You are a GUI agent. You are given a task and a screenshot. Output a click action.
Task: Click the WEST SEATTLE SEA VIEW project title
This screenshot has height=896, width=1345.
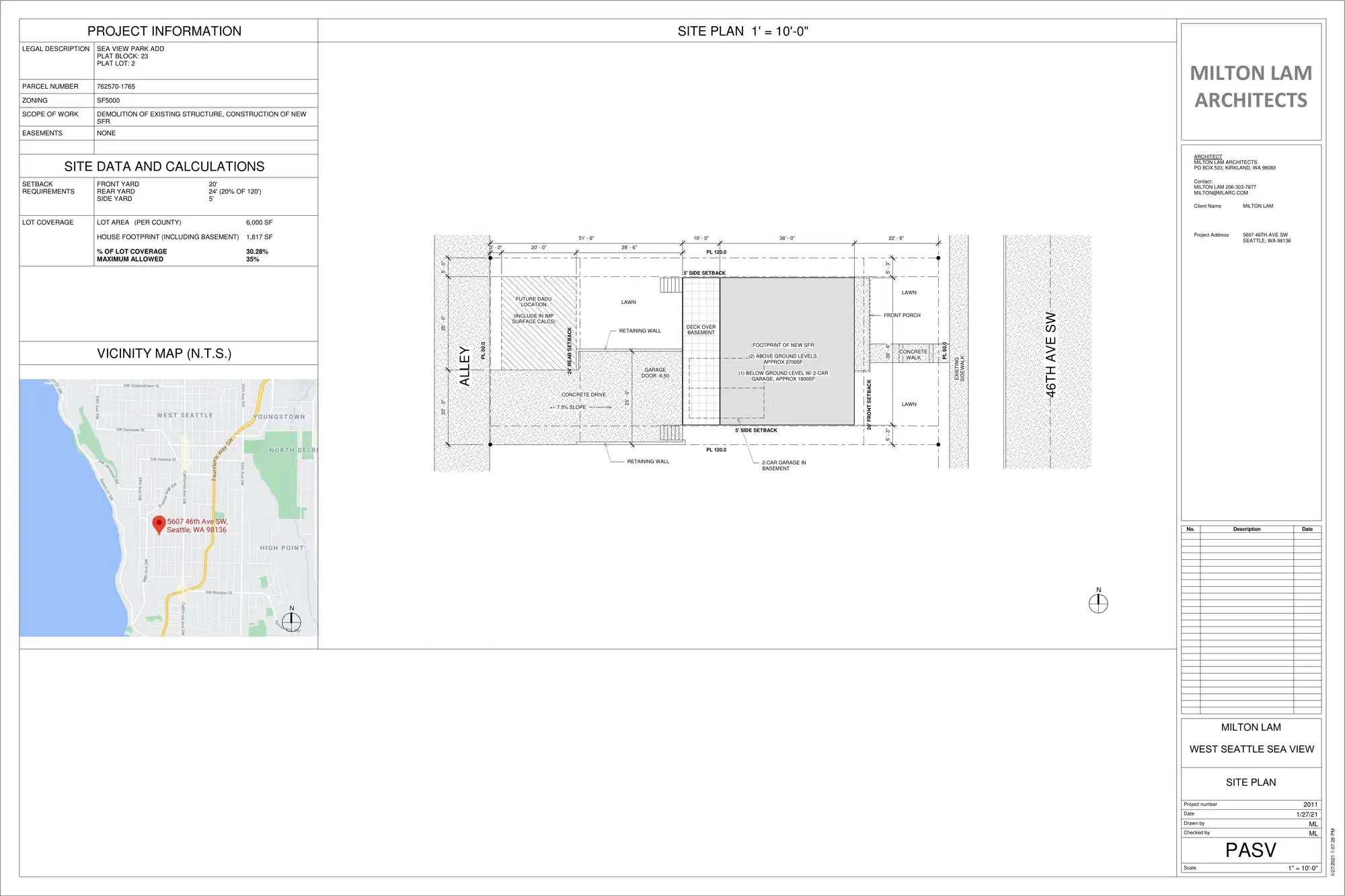point(1251,749)
